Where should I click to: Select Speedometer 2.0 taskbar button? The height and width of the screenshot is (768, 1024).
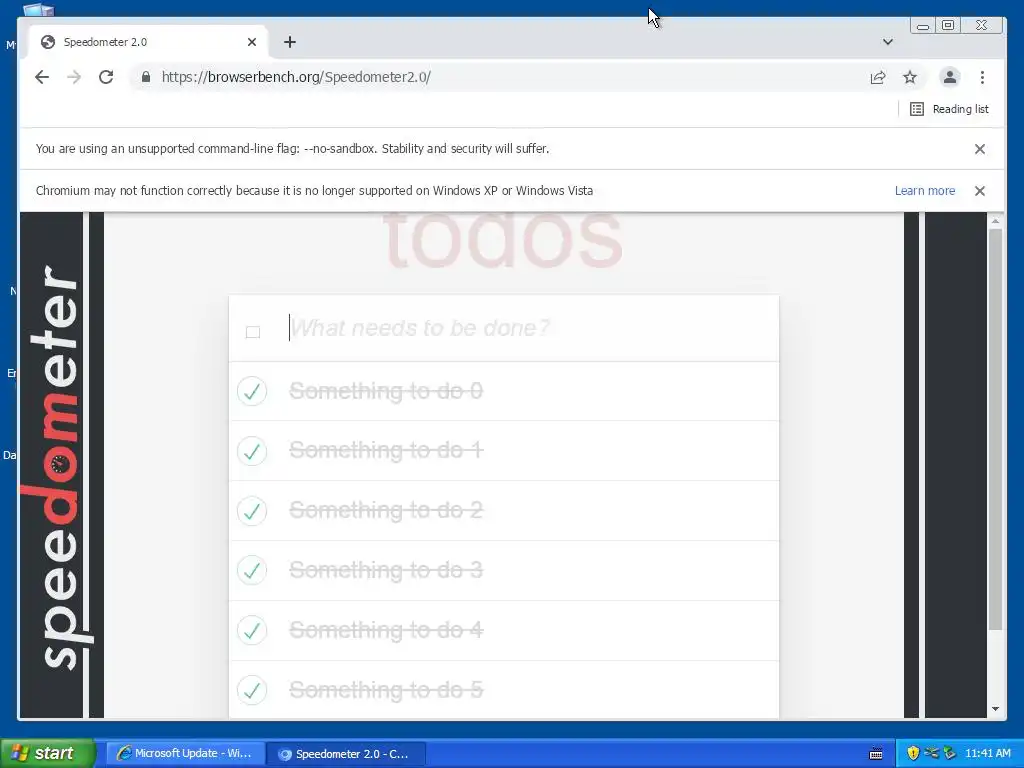coord(347,754)
